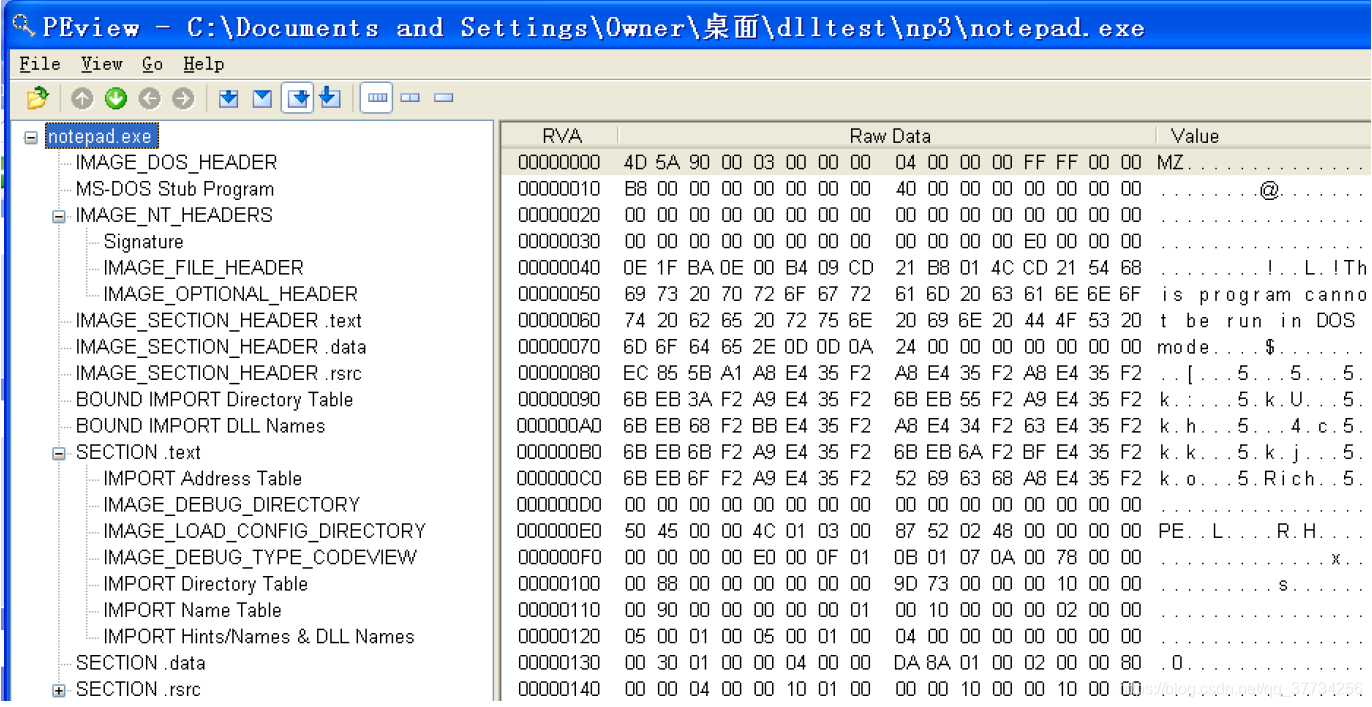Select notepad.exe in the tree

point(100,137)
